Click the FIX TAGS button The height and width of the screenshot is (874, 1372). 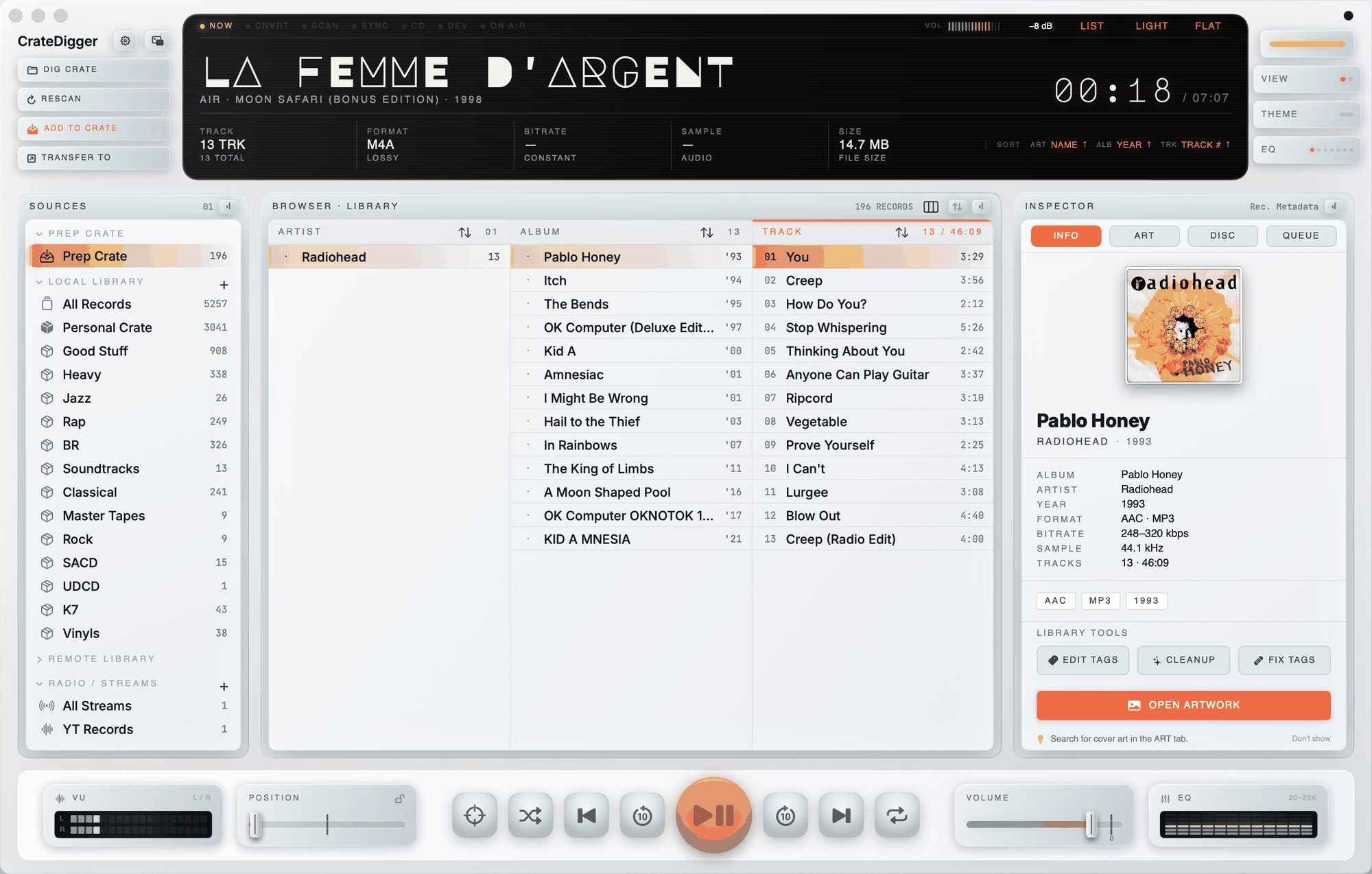tap(1284, 661)
